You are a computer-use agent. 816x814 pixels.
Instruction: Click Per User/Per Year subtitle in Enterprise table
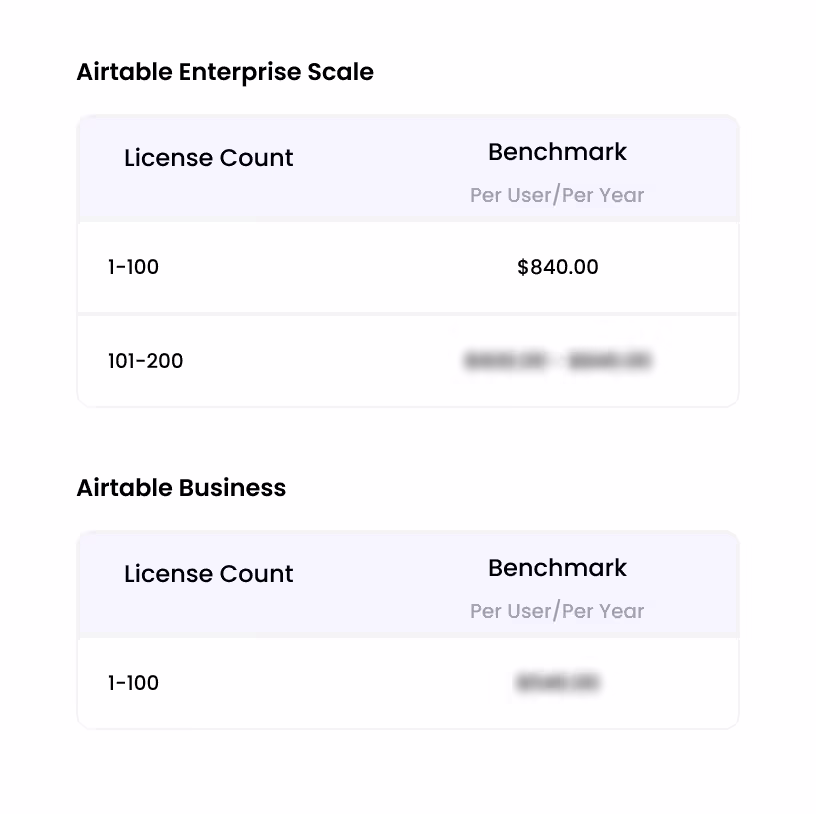557,195
